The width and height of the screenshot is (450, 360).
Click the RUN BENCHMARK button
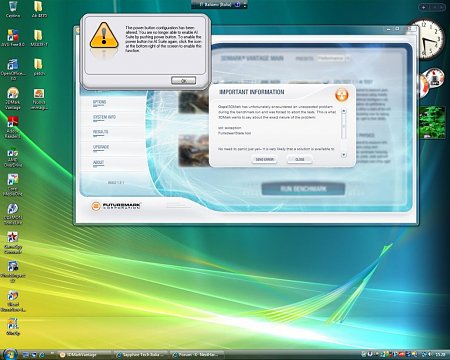[x=303, y=189]
